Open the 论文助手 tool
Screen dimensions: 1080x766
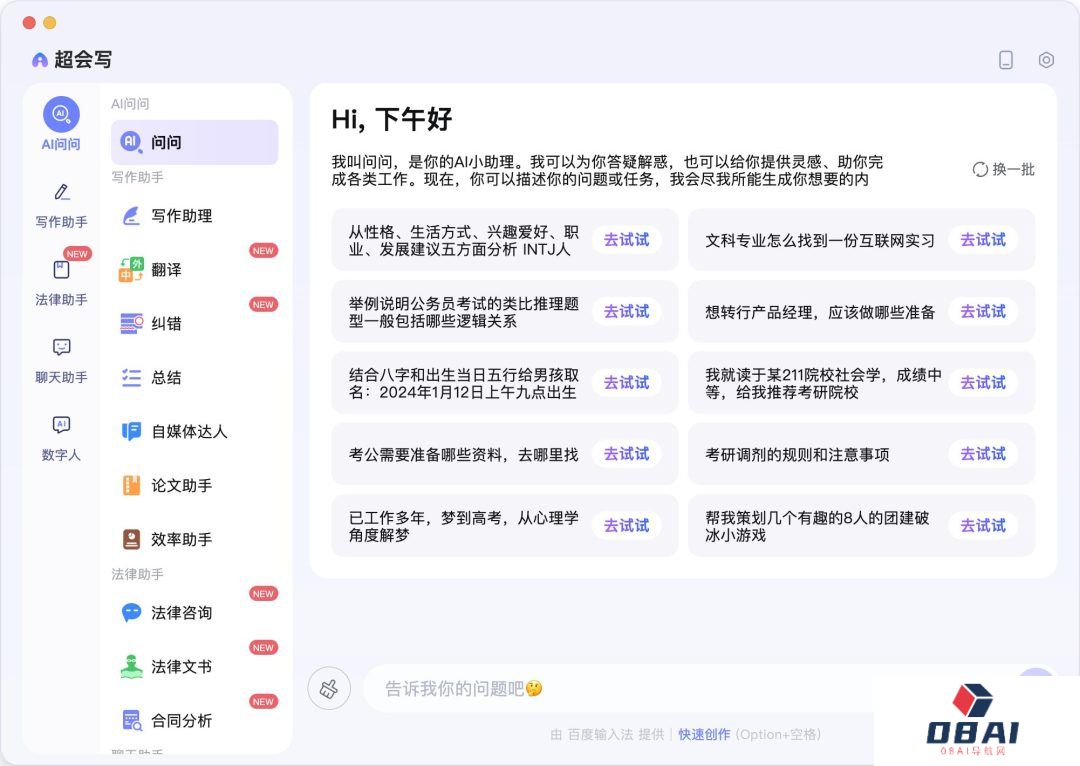pos(195,485)
